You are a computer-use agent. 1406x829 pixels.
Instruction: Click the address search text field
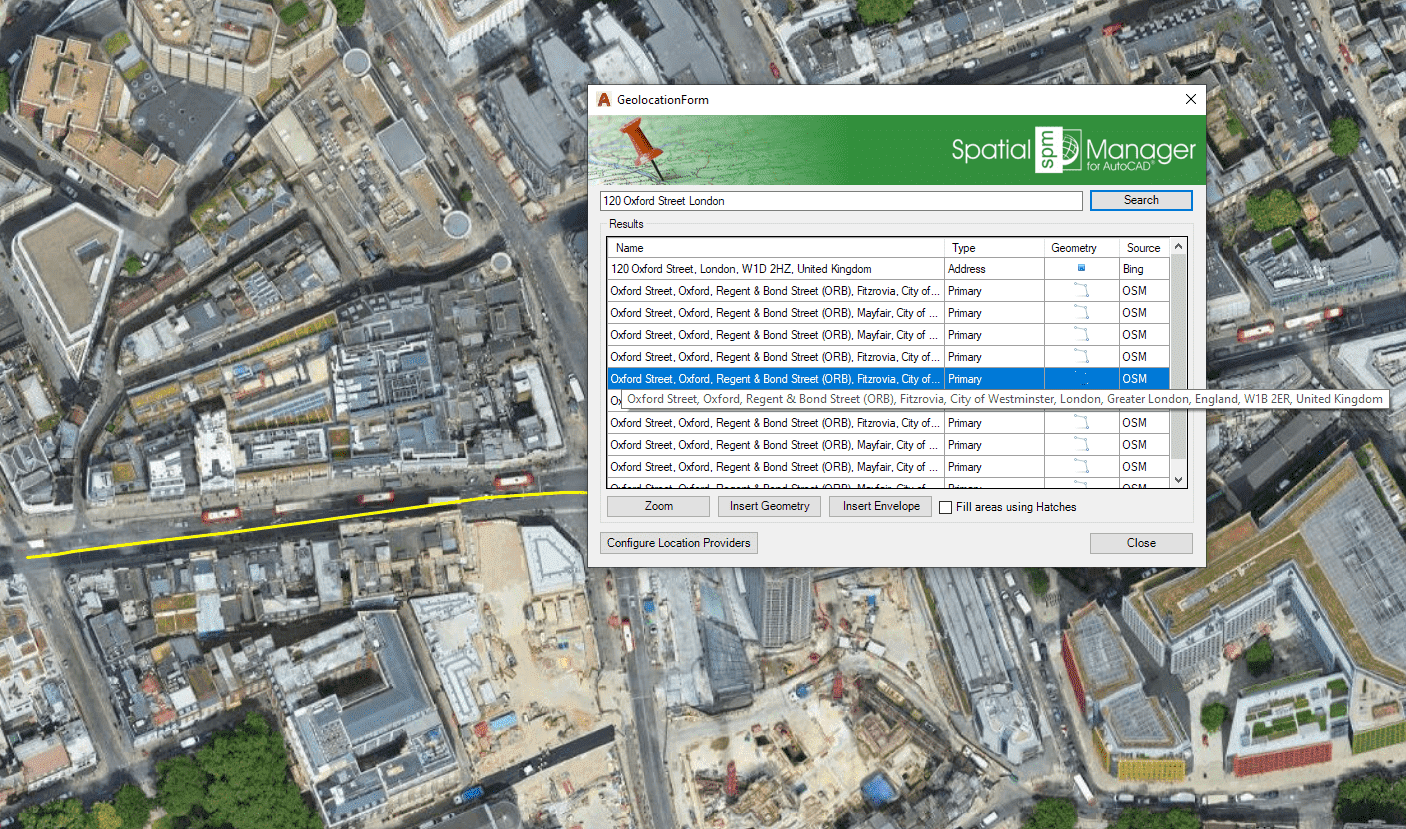840,201
